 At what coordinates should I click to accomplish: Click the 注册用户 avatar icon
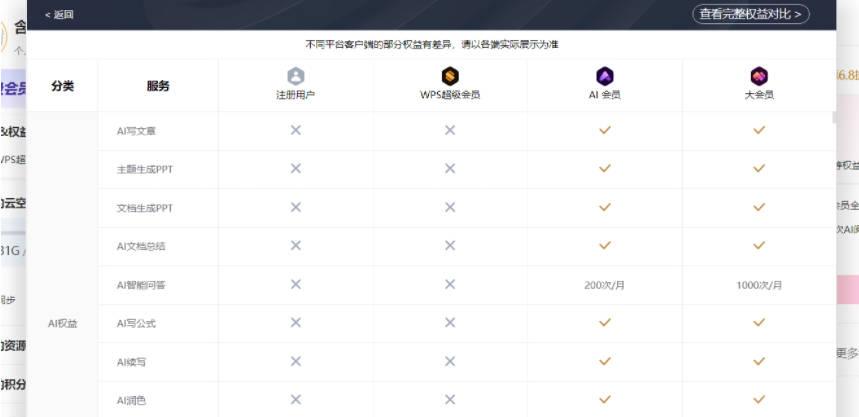tap(295, 76)
